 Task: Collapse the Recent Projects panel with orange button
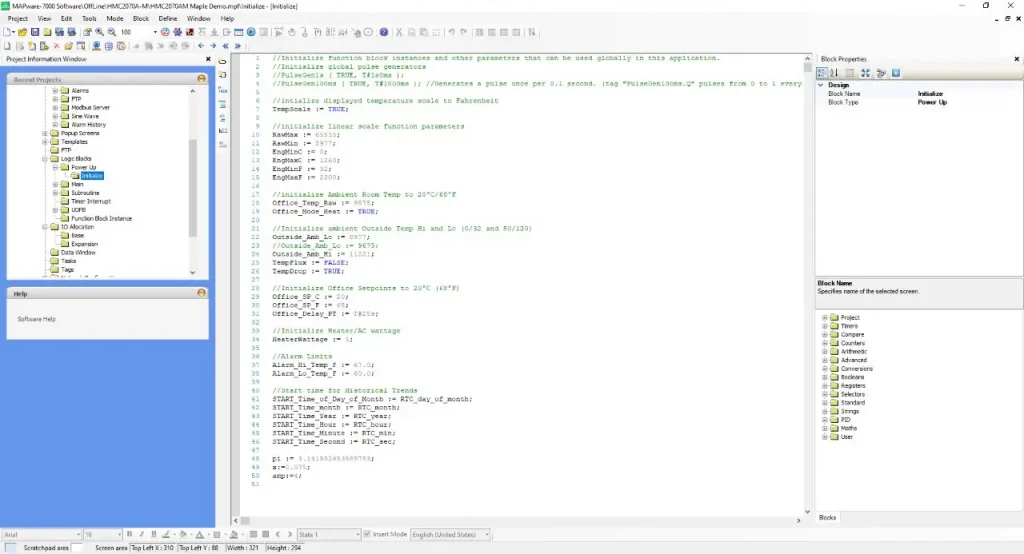[201, 79]
